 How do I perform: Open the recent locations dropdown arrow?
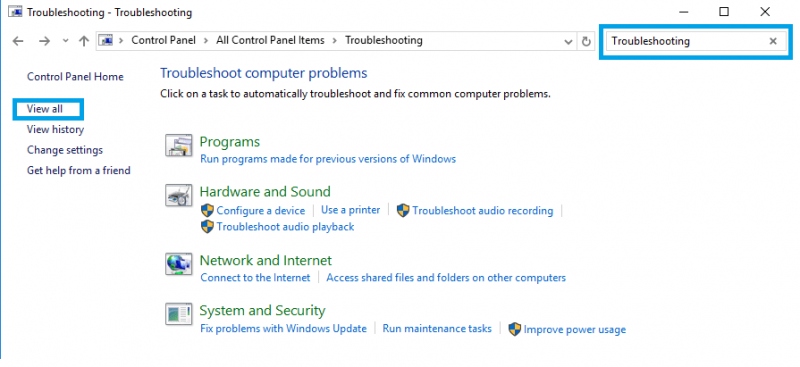click(65, 41)
